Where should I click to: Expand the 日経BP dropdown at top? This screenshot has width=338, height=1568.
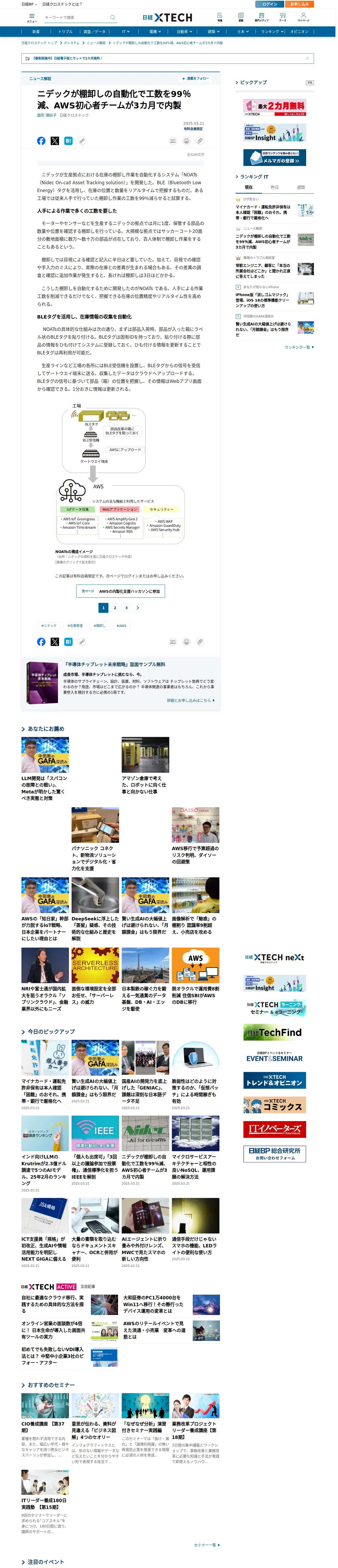tap(29, 4)
